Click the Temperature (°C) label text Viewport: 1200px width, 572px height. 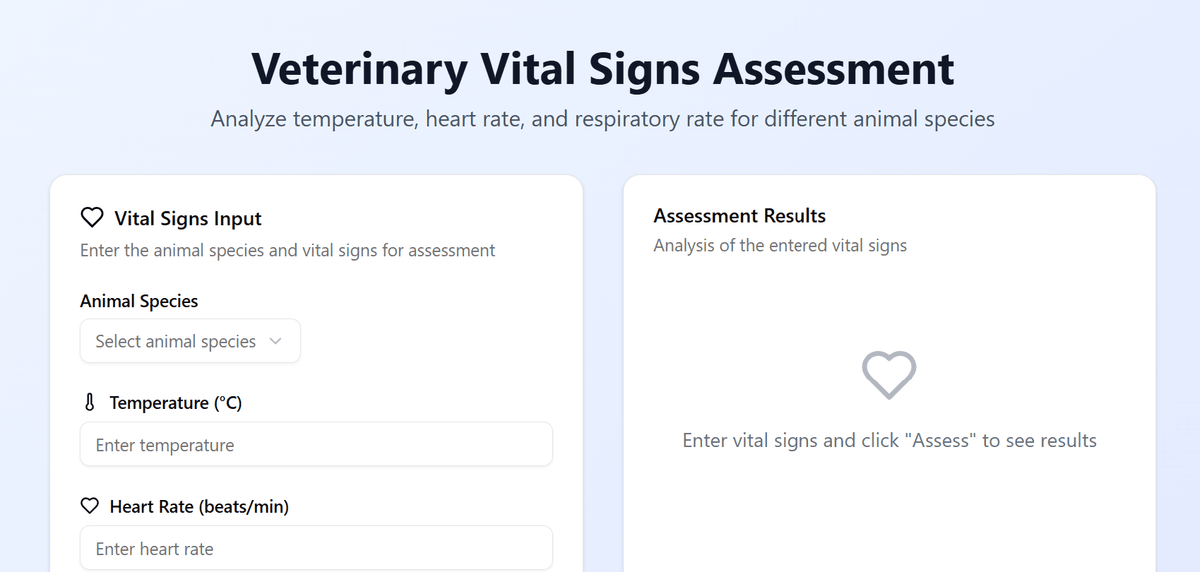pyautogui.click(x=176, y=403)
